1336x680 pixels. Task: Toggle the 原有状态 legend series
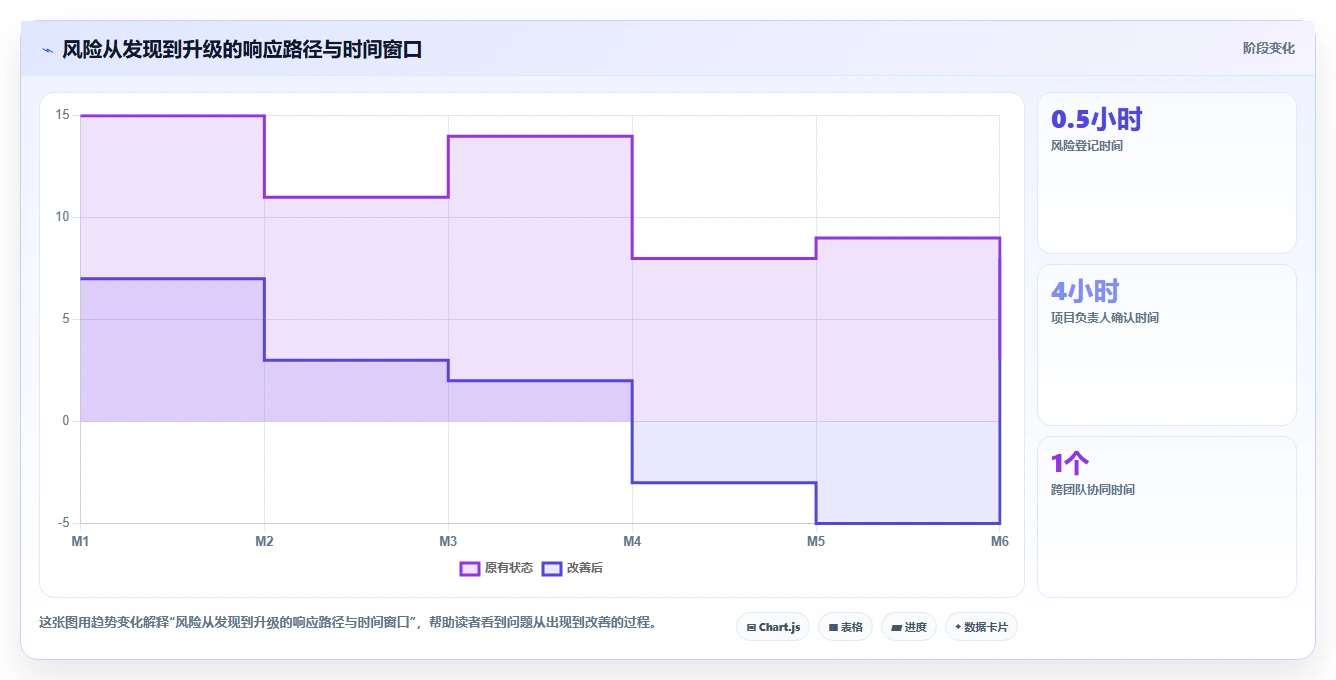click(x=496, y=568)
